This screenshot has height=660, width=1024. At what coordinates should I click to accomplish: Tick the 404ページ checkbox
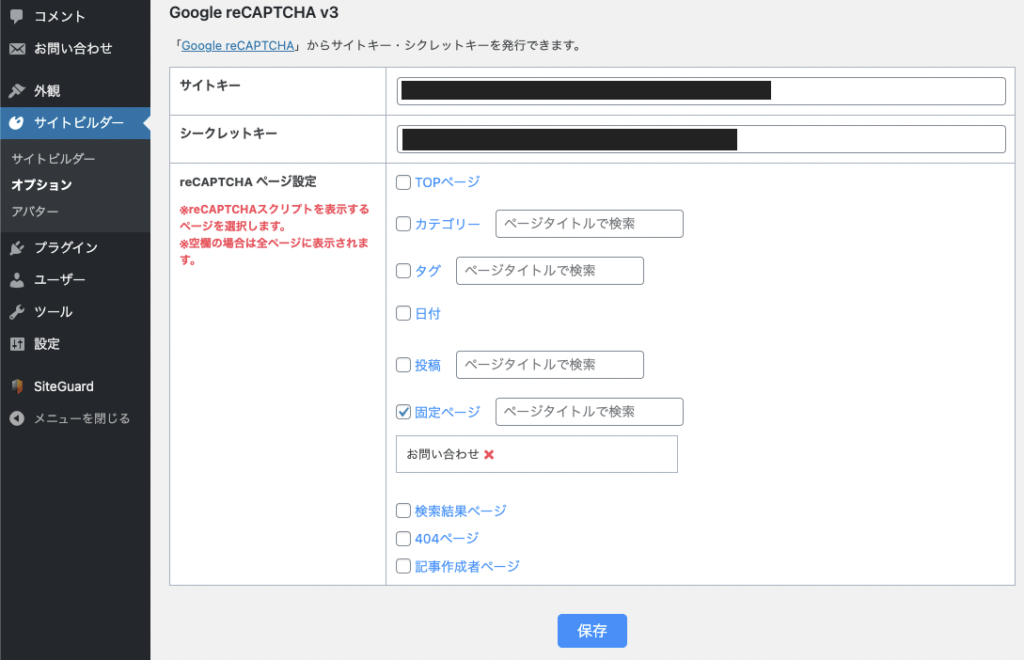click(404, 539)
